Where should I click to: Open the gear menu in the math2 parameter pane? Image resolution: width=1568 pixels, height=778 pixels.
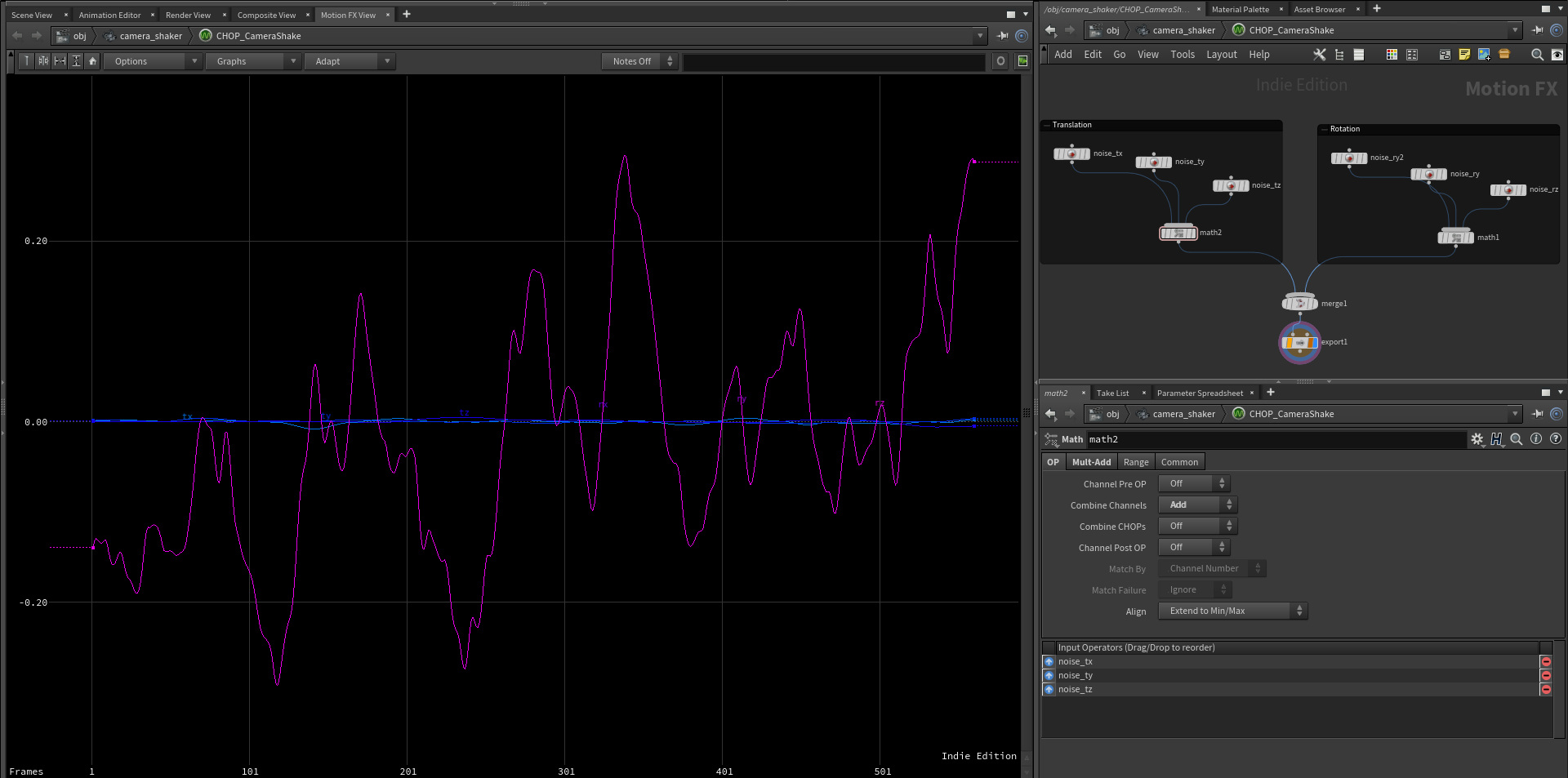tap(1477, 439)
